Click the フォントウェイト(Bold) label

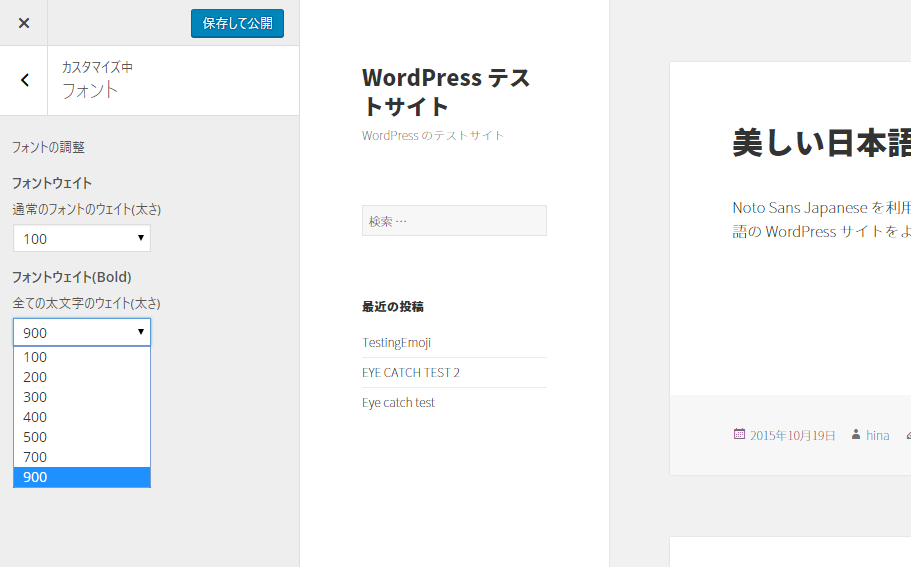coord(72,277)
